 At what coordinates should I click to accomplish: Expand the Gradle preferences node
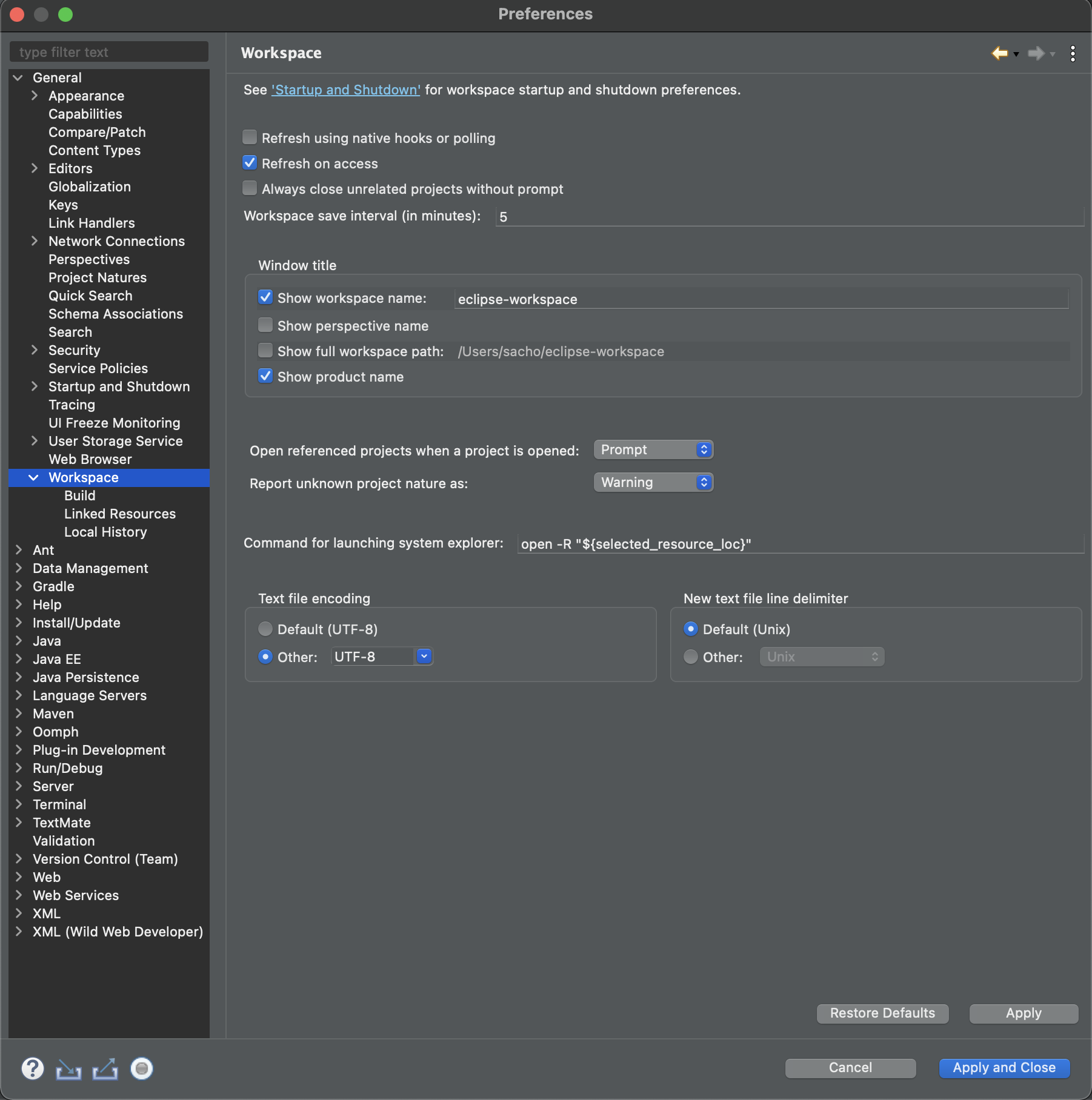point(19,586)
